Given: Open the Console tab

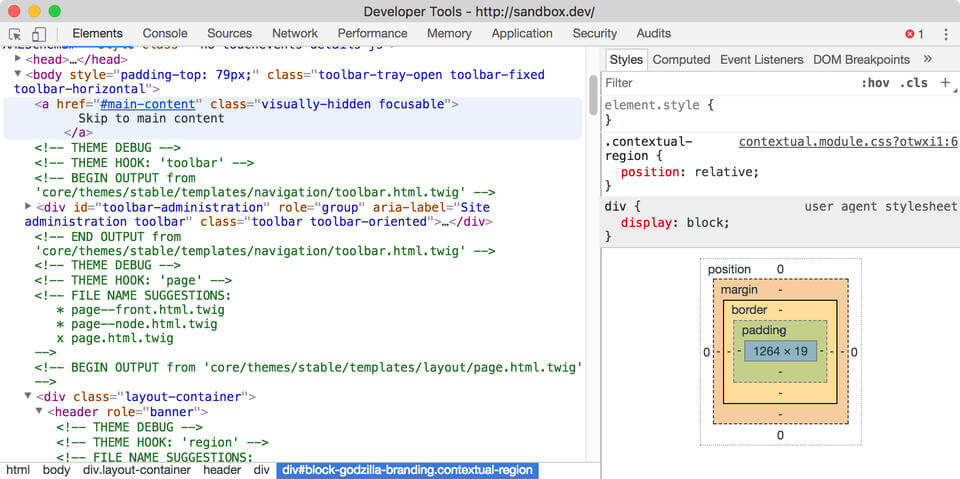Looking at the screenshot, I should [x=165, y=34].
